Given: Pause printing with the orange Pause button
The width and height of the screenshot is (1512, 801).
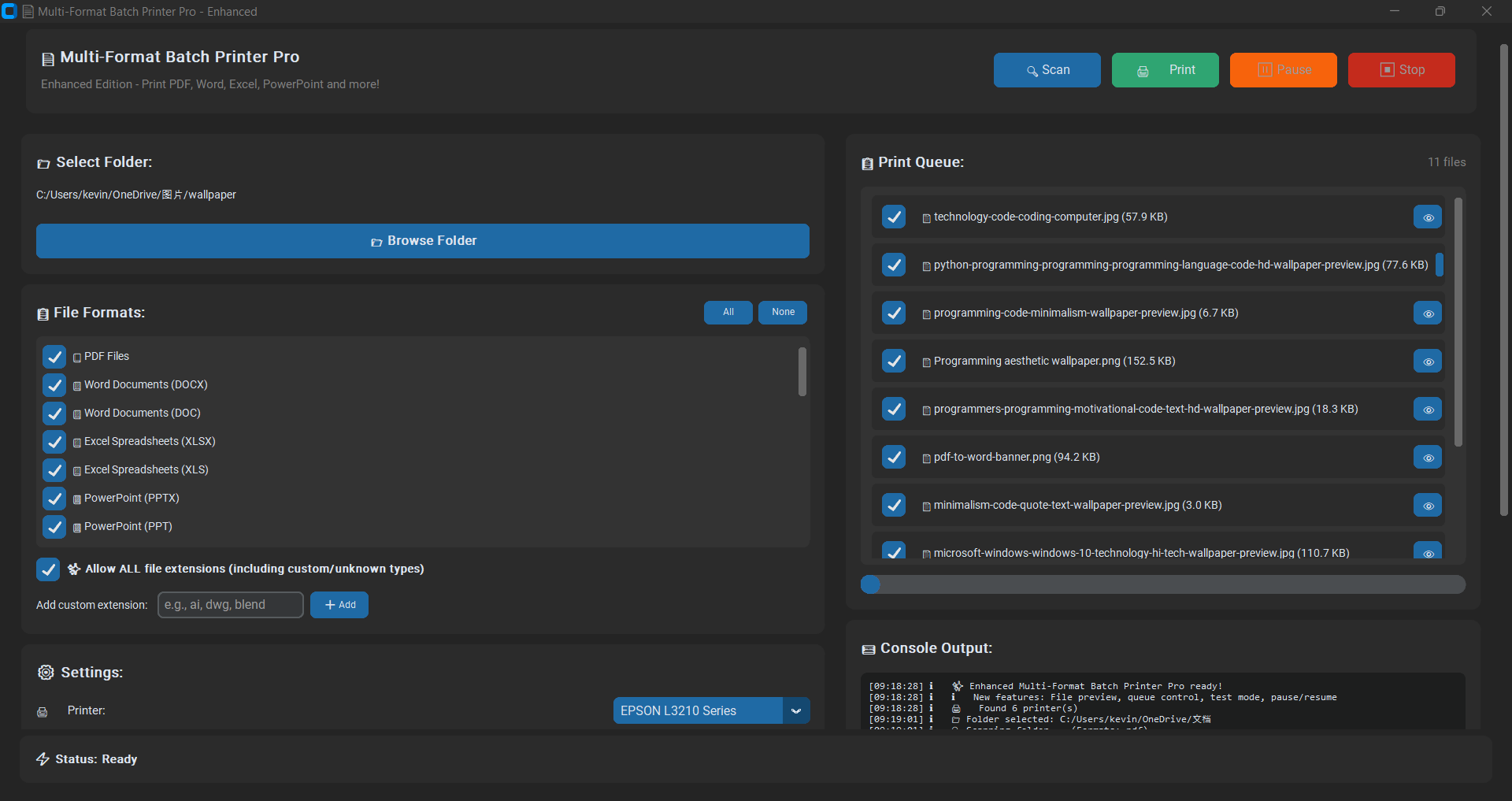Looking at the screenshot, I should (x=1283, y=70).
